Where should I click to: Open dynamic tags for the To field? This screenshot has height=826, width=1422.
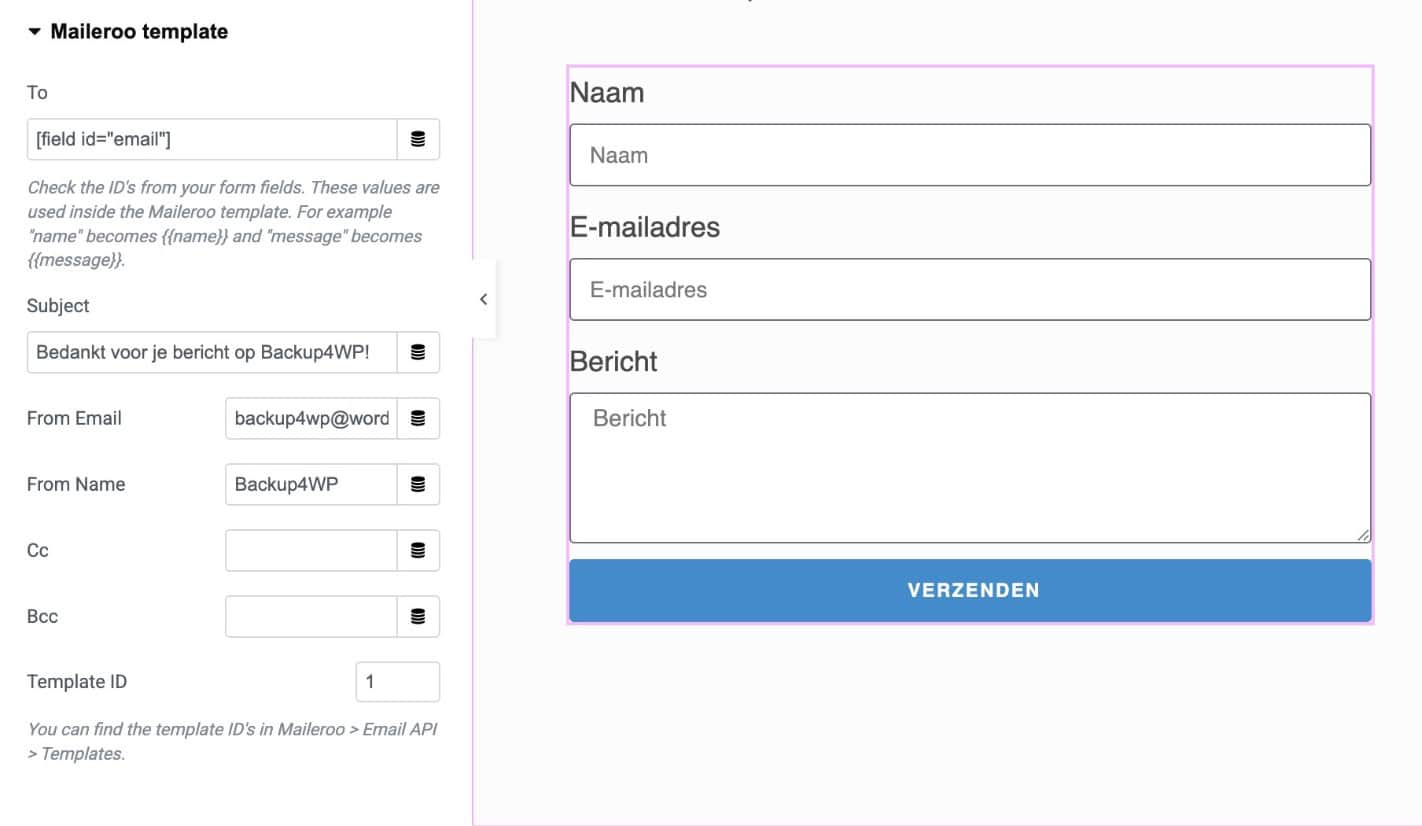coord(418,140)
